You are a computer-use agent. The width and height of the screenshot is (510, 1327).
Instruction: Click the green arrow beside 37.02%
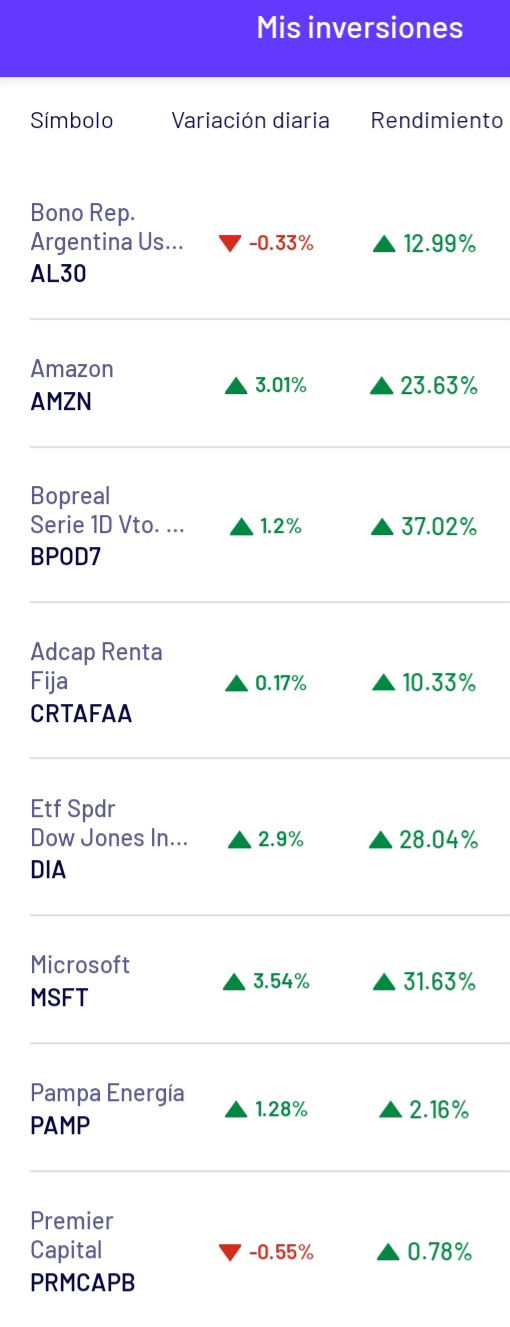pos(383,527)
